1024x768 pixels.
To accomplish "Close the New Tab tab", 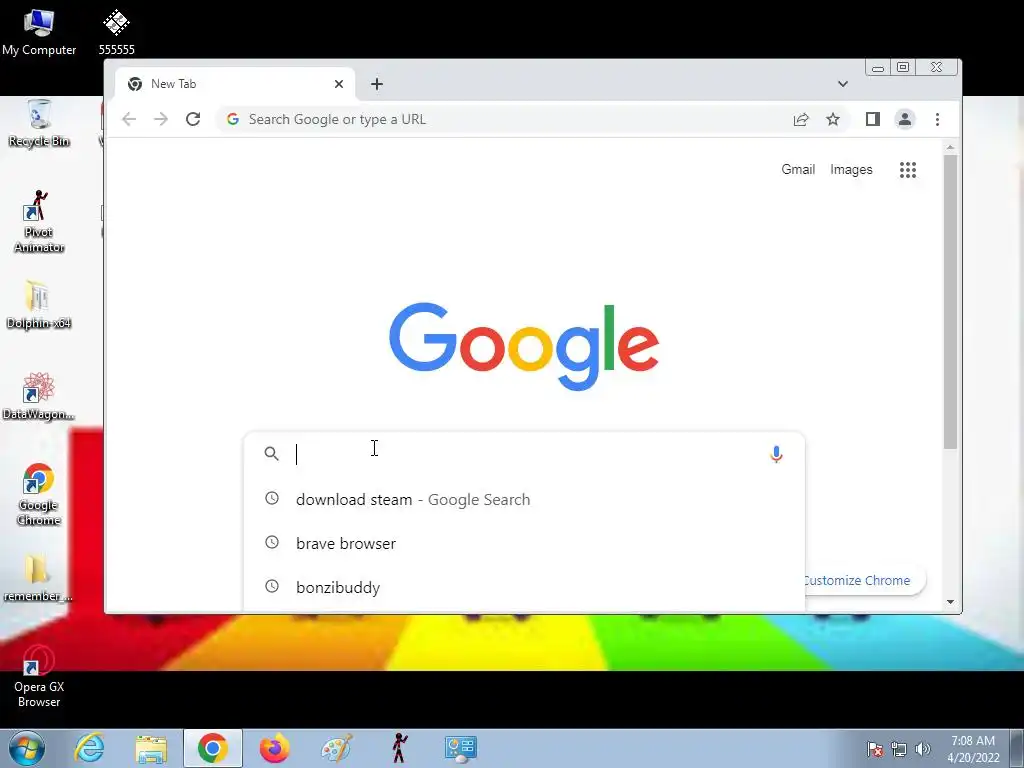I will coord(339,84).
